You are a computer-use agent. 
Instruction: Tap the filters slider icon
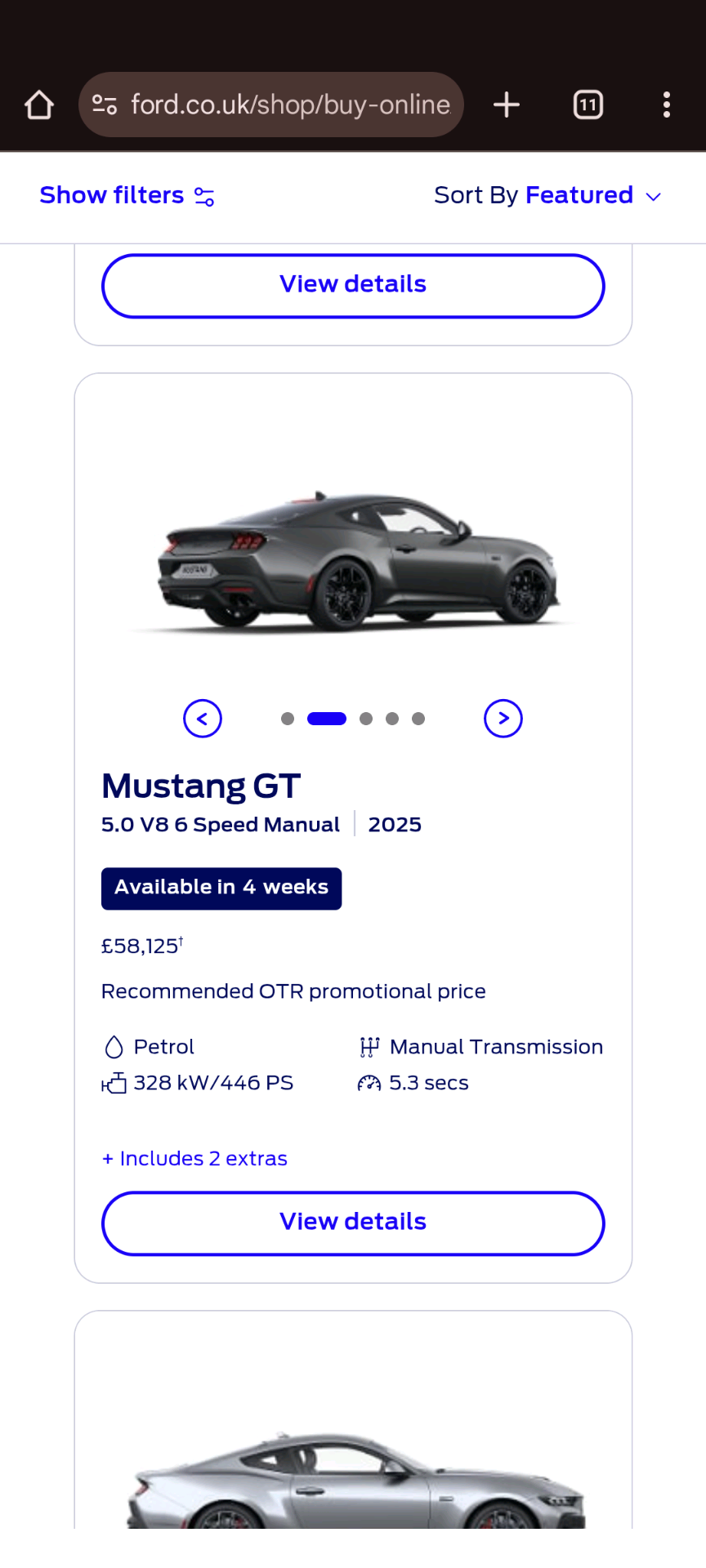pyautogui.click(x=204, y=197)
